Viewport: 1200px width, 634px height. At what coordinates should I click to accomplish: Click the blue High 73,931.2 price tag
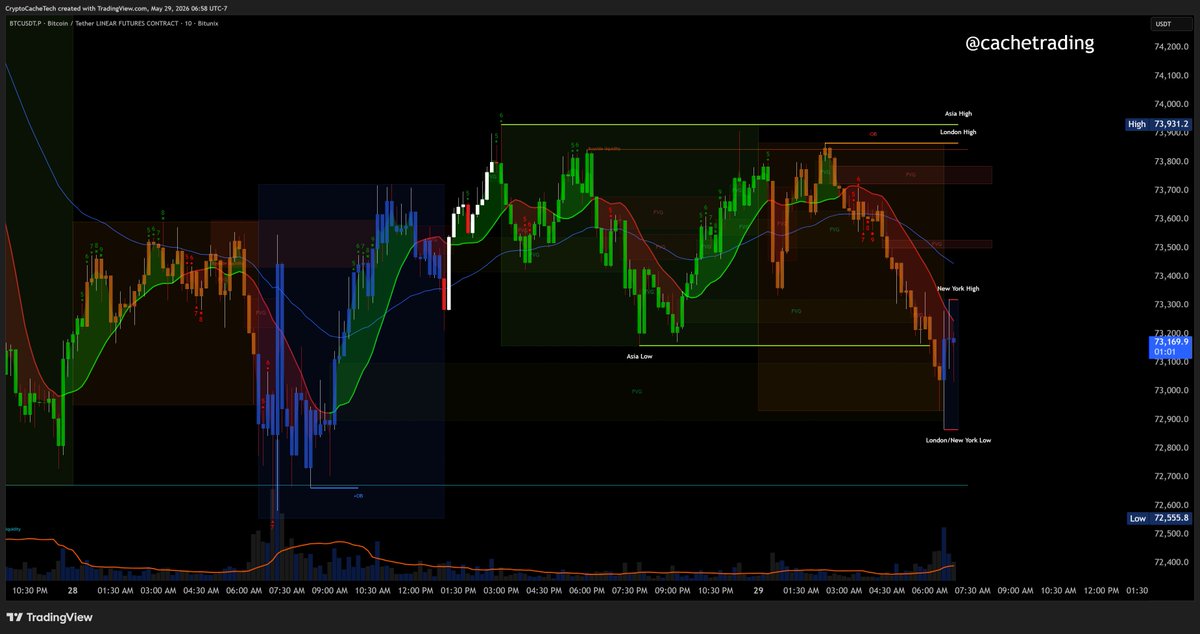pyautogui.click(x=1159, y=124)
